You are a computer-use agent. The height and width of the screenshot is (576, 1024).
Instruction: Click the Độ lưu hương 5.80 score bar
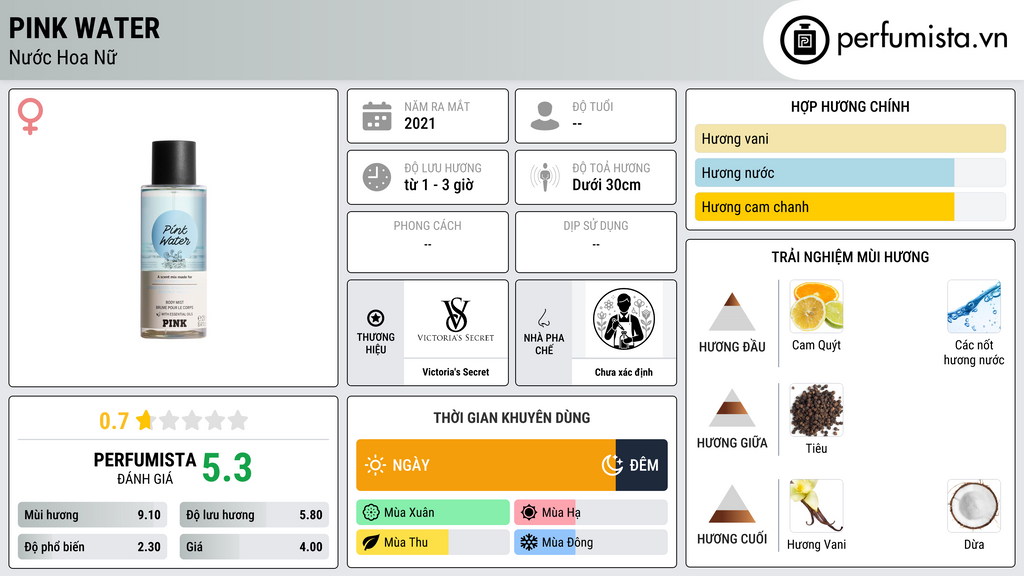pos(254,515)
